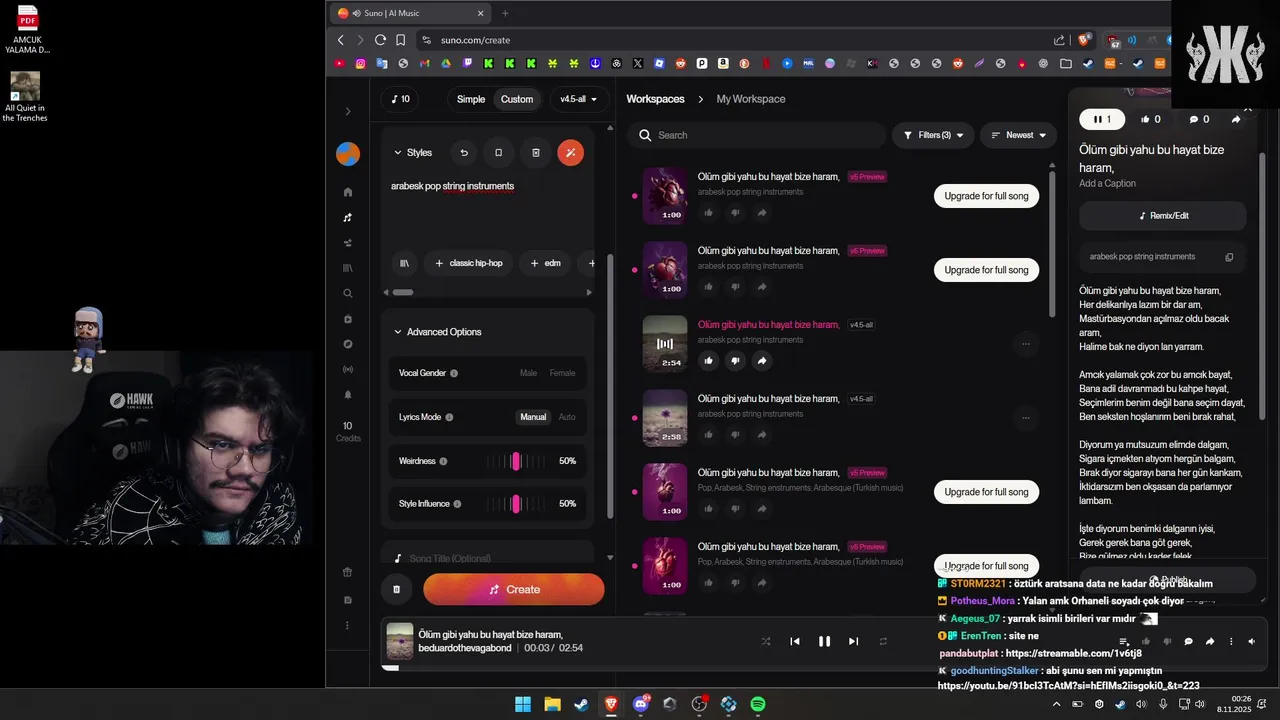The image size is (1280, 720).
Task: Open comments in right panel header
Action: (1199, 119)
